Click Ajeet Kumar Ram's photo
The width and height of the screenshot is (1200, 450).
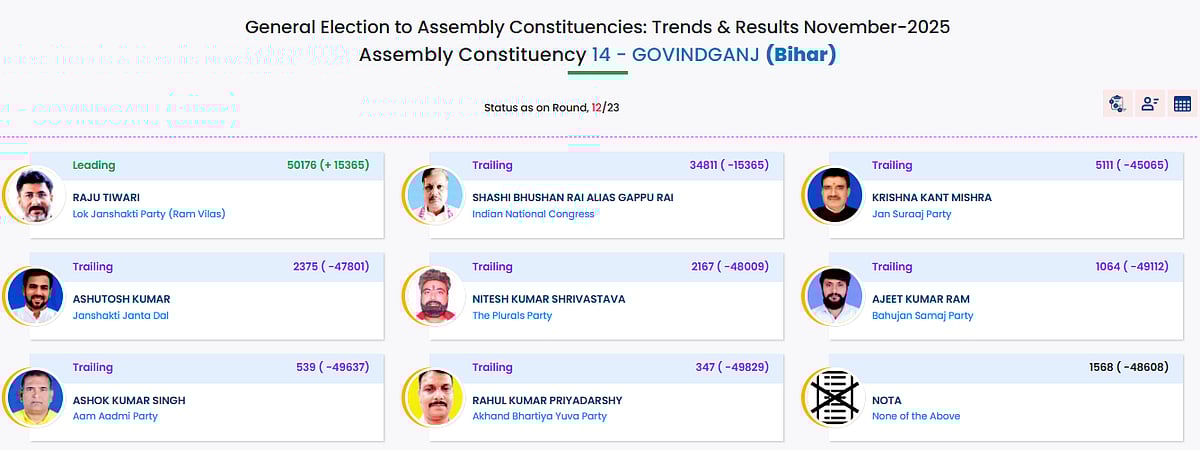coord(836,297)
